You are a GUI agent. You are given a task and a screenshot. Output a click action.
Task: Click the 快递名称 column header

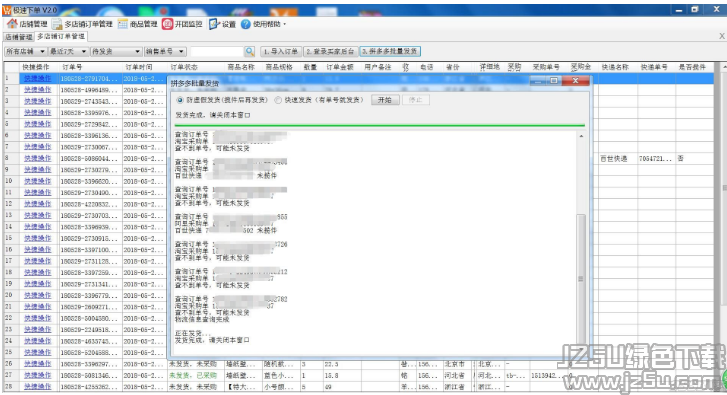[618, 67]
